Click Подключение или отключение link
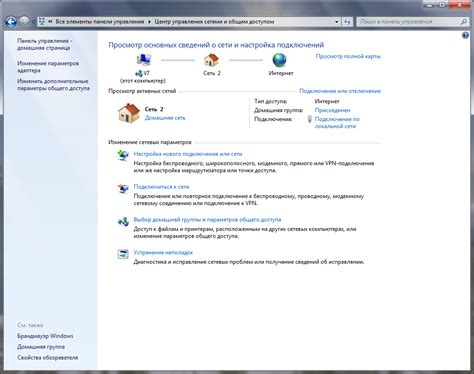This screenshot has width=474, height=374. [x=340, y=91]
